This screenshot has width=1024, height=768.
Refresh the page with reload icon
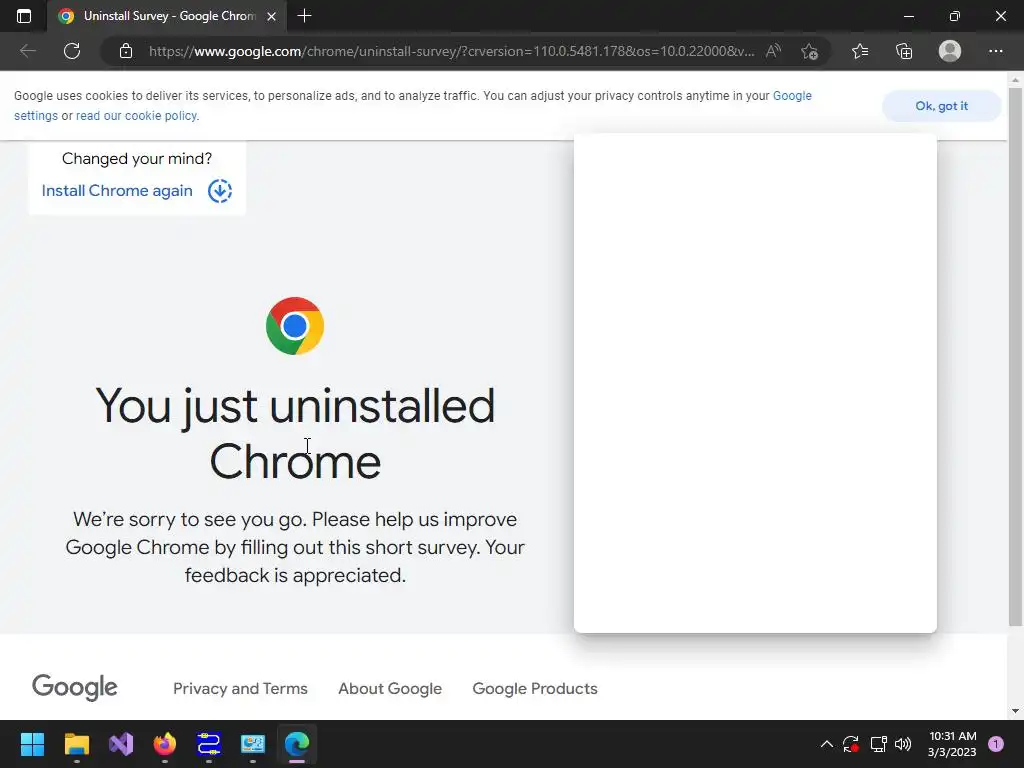(x=72, y=51)
